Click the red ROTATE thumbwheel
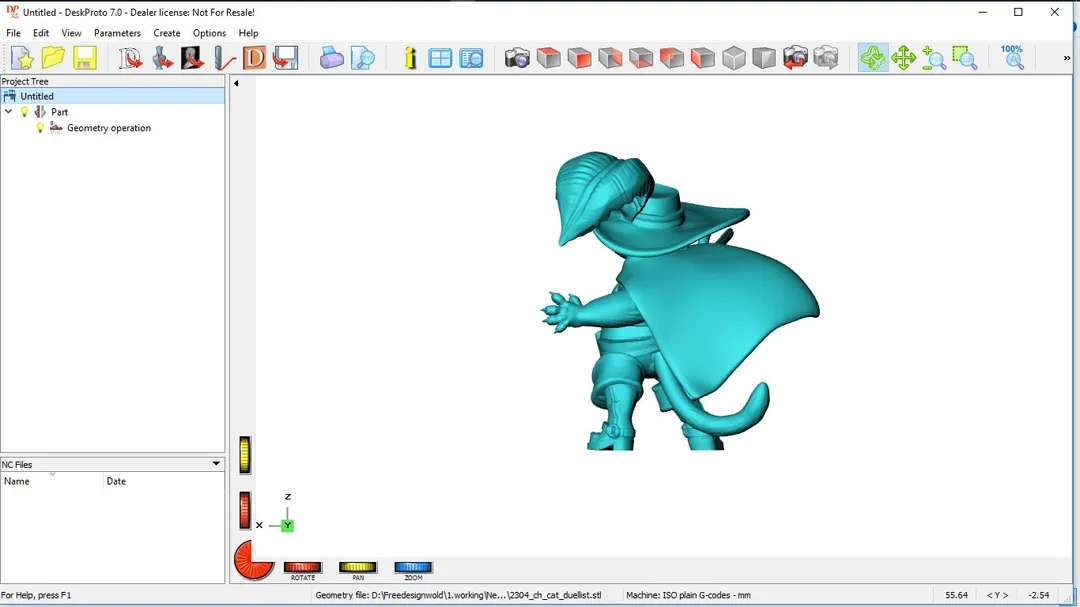 click(302, 567)
